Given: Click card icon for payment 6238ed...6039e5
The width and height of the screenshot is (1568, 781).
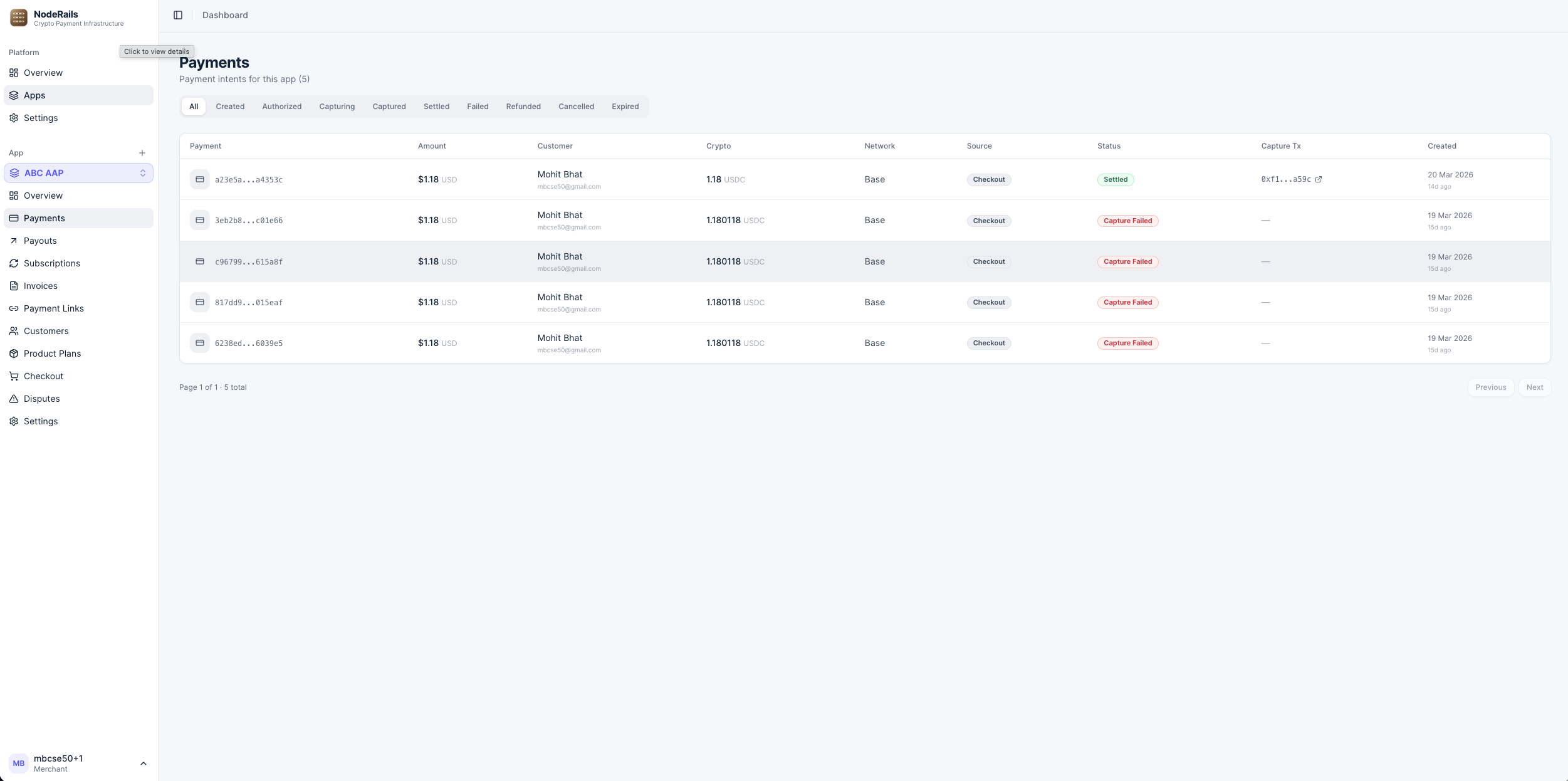Looking at the screenshot, I should (x=200, y=343).
